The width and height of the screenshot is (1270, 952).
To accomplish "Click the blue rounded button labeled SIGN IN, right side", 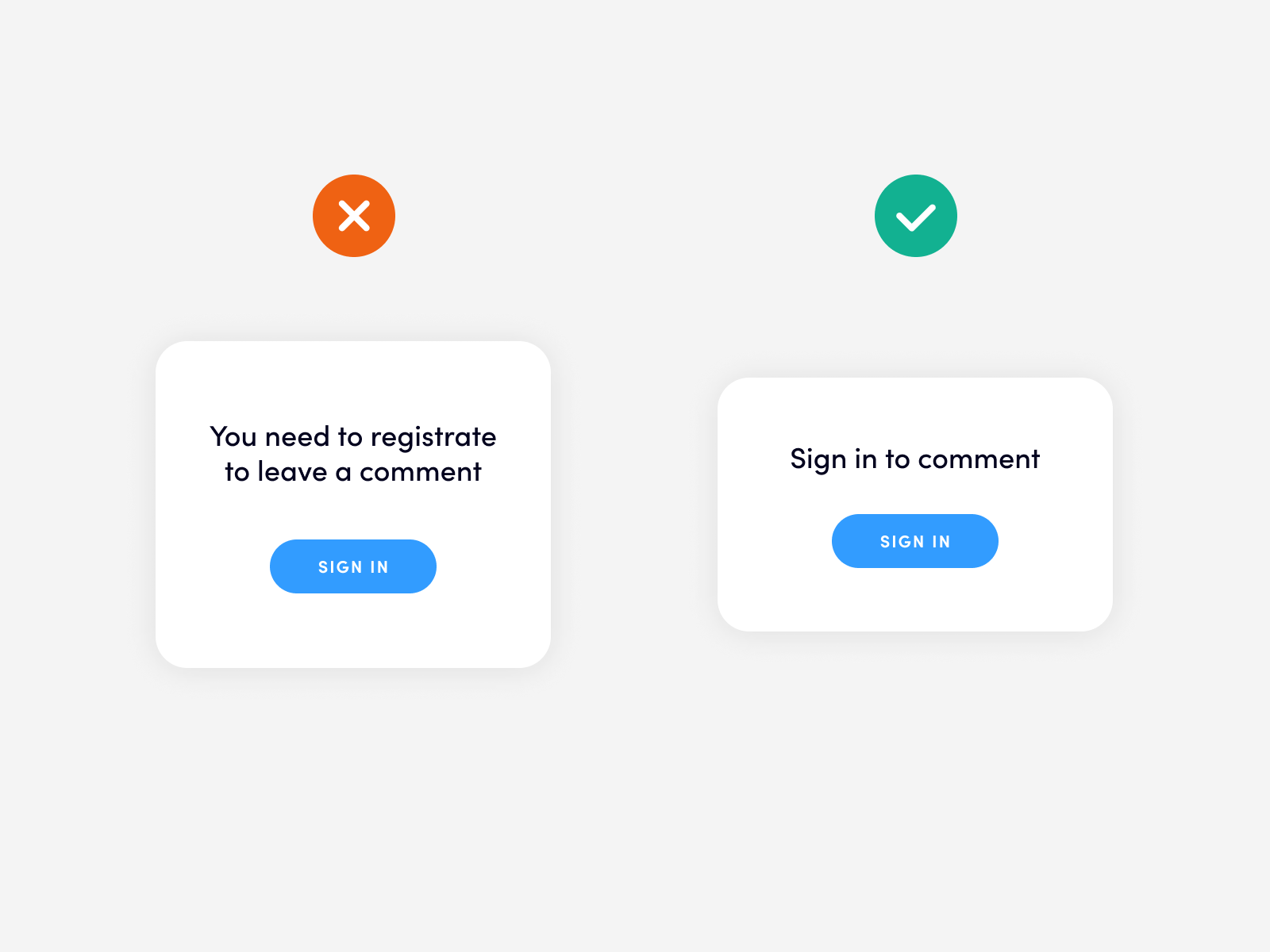I will [914, 541].
